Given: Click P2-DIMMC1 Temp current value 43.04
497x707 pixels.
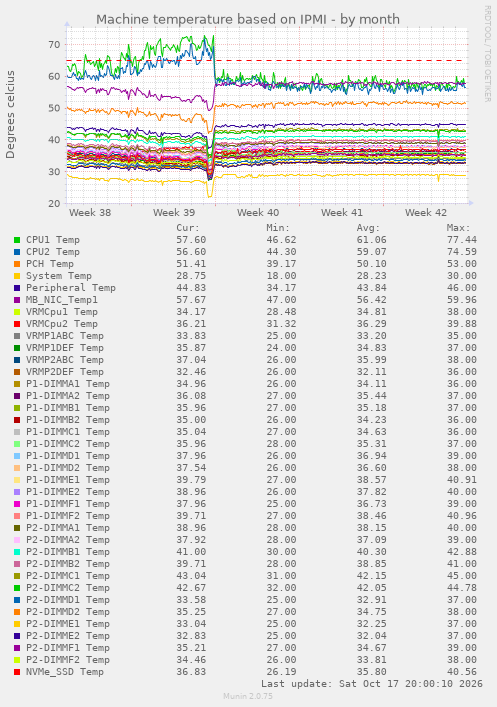Looking at the screenshot, I should pyautogui.click(x=191, y=576).
